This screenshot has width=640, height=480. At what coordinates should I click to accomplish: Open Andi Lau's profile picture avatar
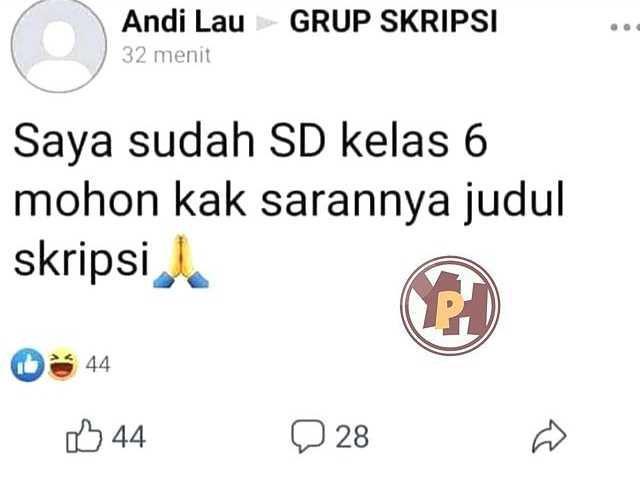[x=58, y=46]
